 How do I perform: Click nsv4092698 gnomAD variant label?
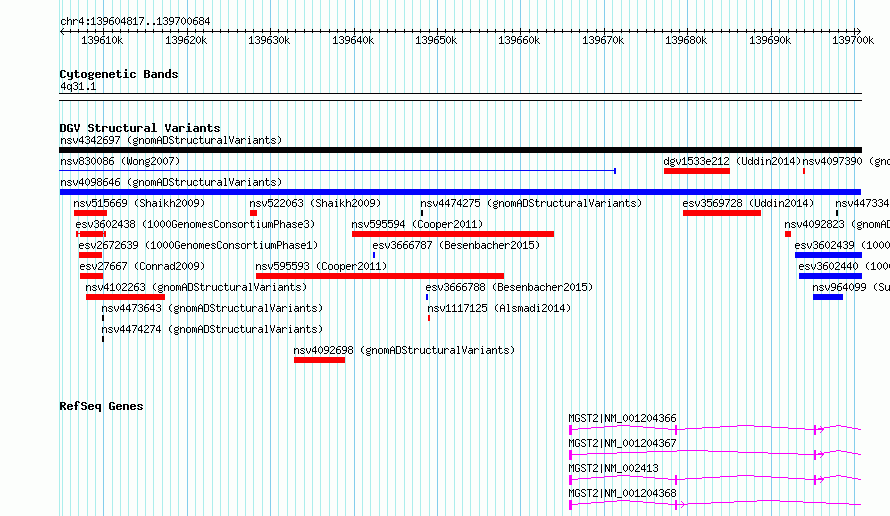click(404, 350)
